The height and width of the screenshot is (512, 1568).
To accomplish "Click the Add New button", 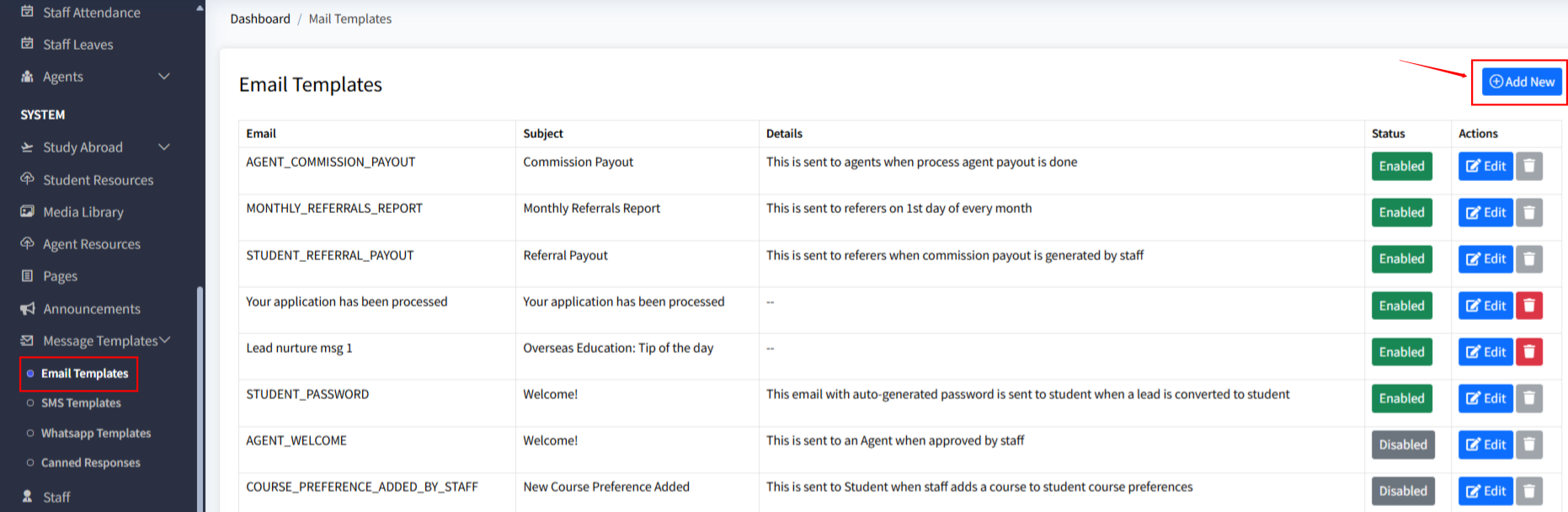I will click(x=1522, y=82).
